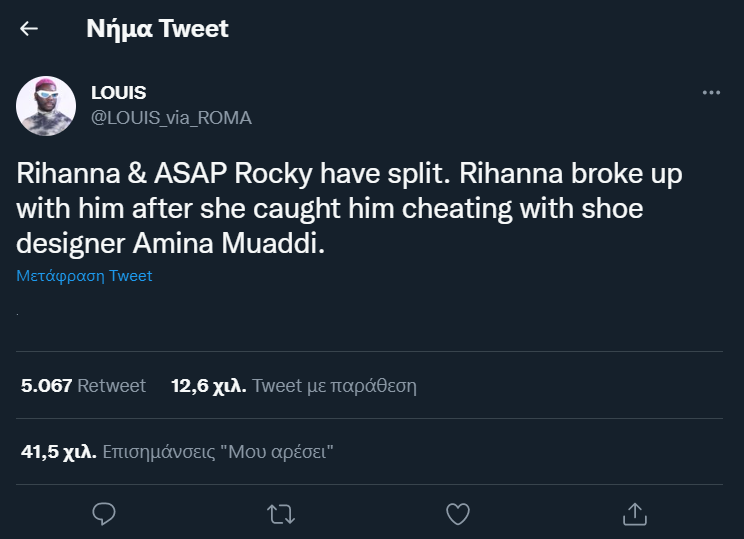Reply to the tweet via speech bubble icon

pos(105,513)
